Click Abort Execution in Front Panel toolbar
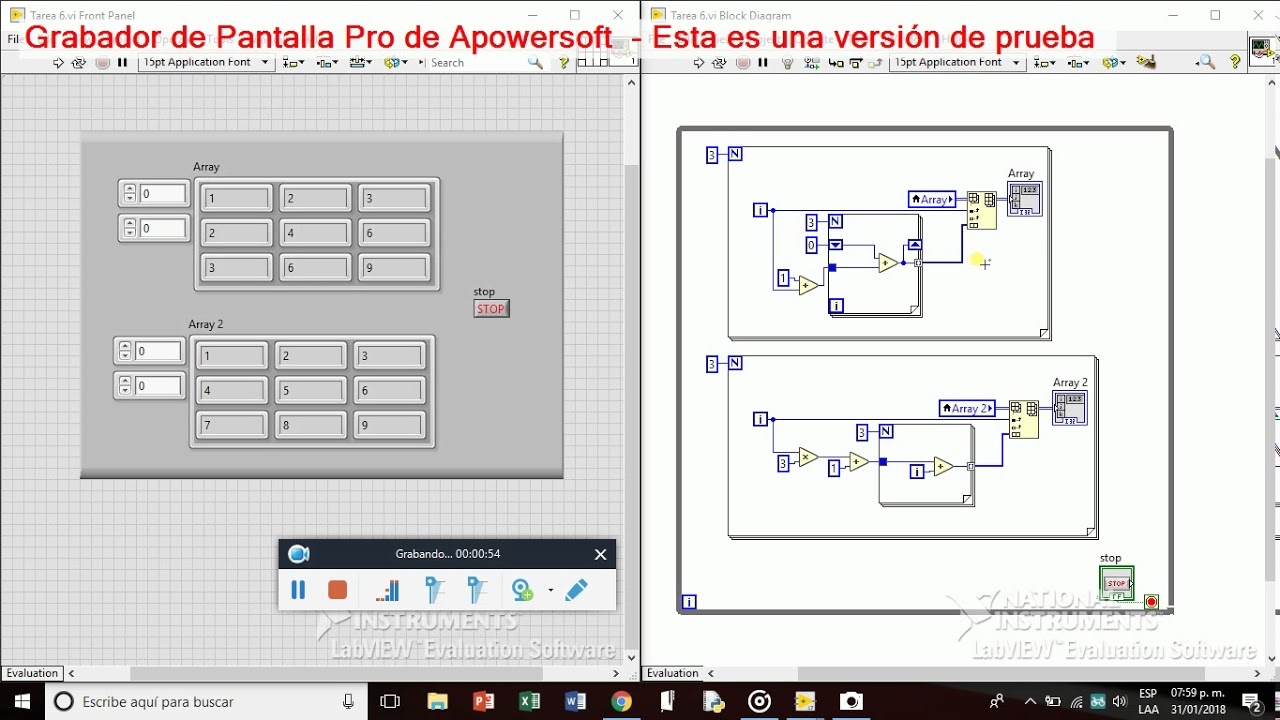1280x720 pixels. pyautogui.click(x=101, y=63)
